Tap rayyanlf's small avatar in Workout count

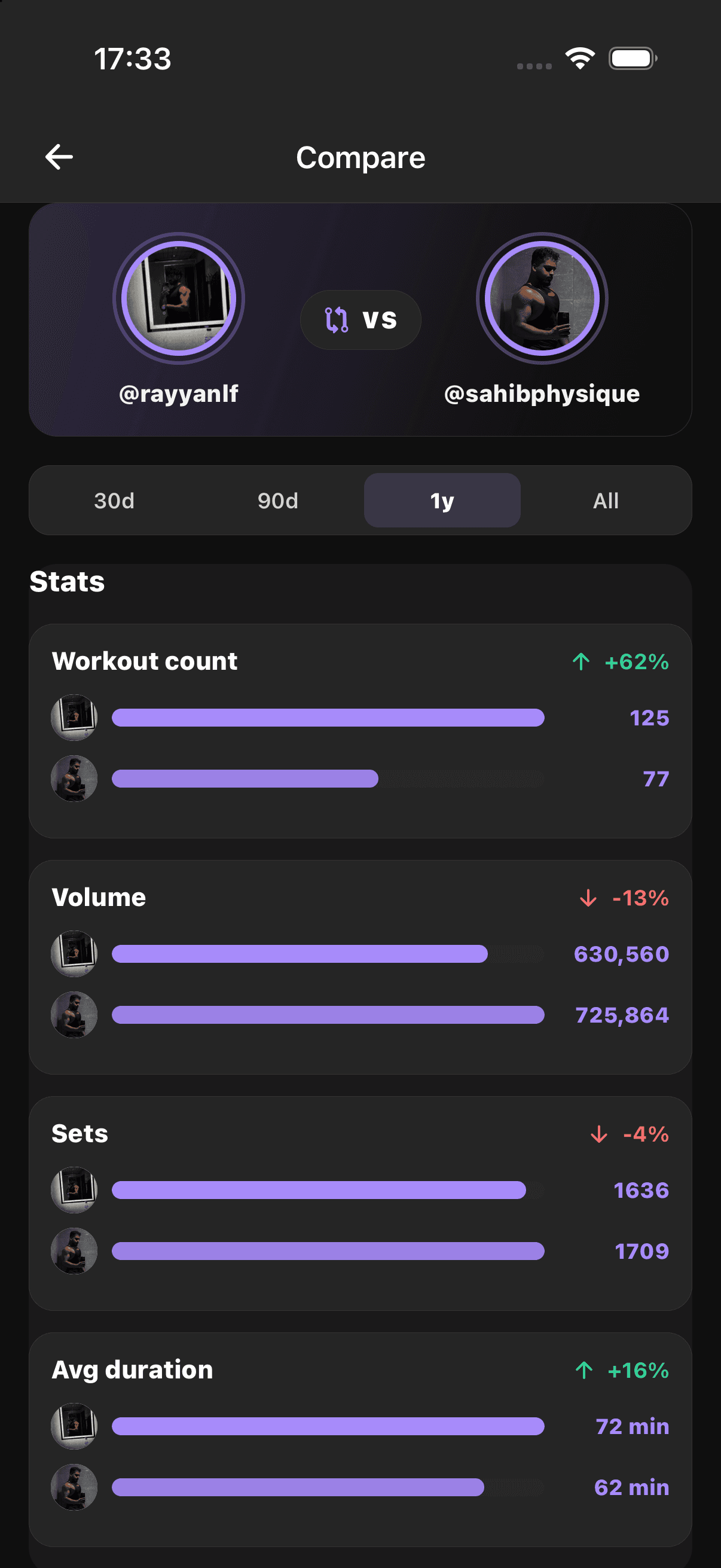74,718
